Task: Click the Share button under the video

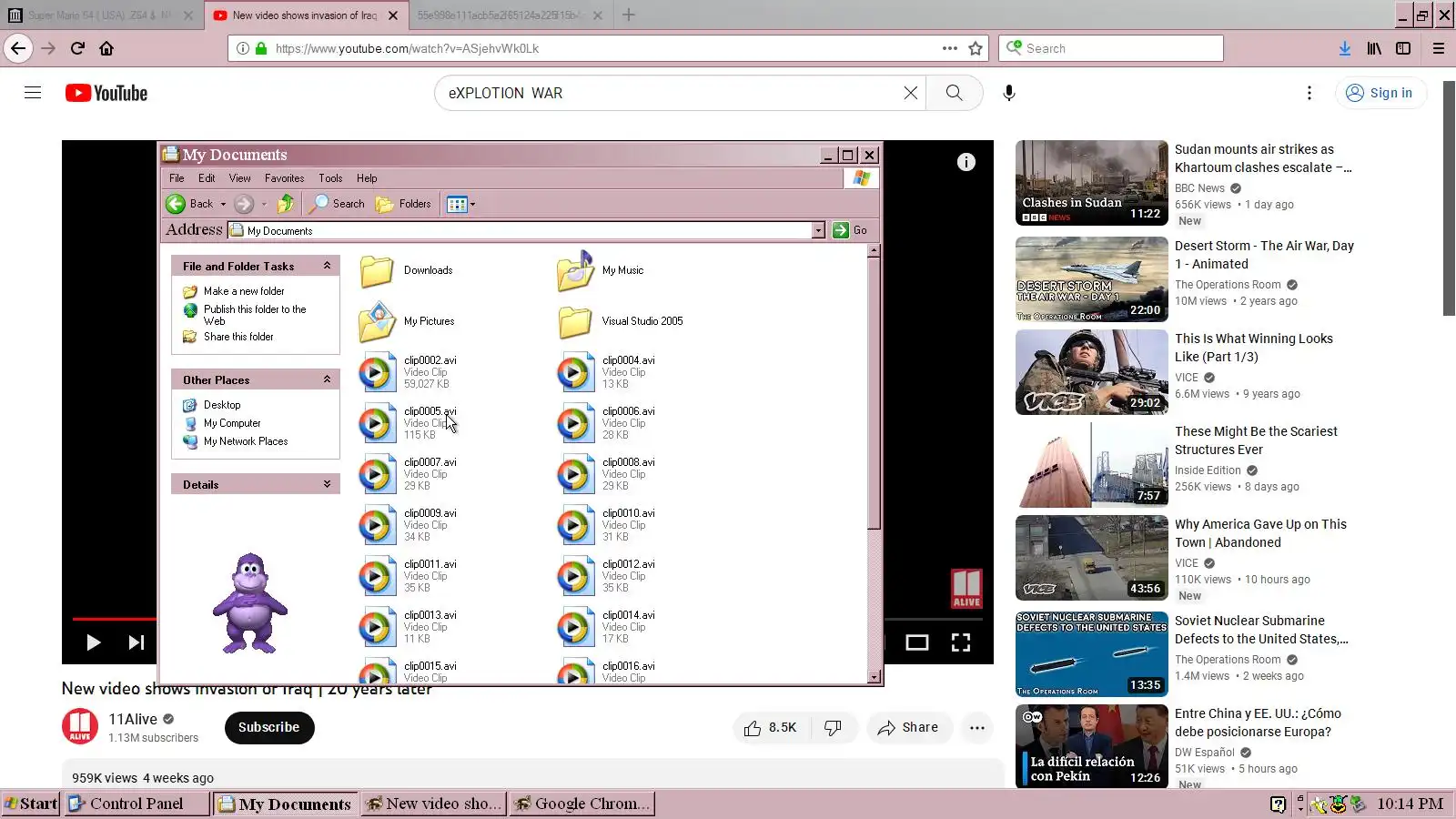Action: [908, 727]
